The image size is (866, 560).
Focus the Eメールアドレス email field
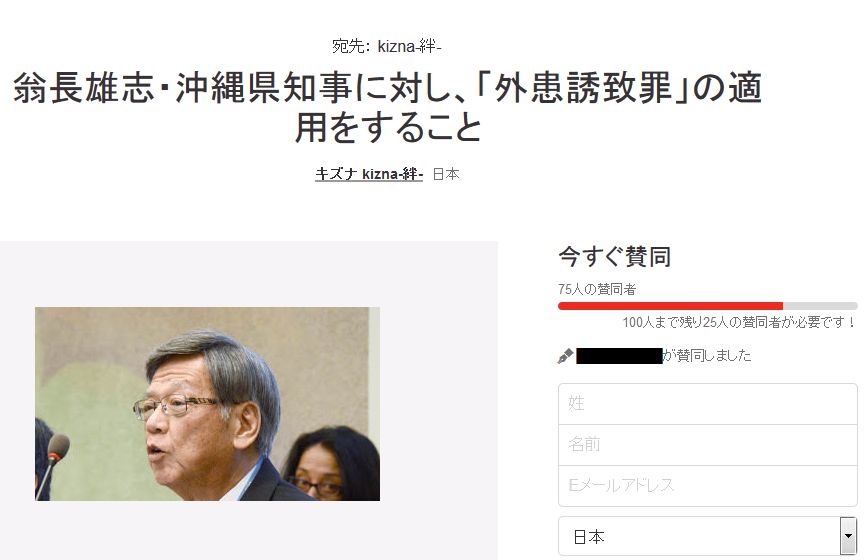pos(707,485)
